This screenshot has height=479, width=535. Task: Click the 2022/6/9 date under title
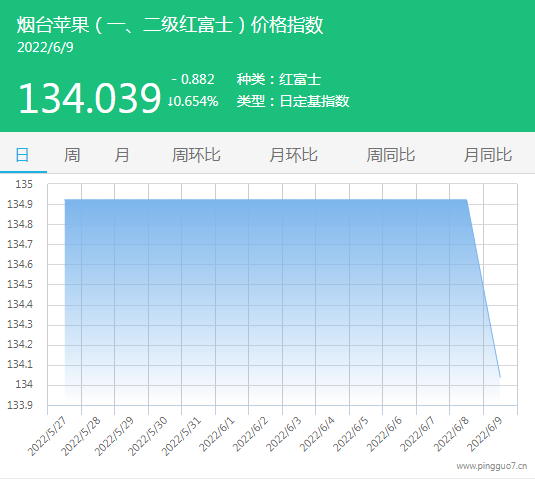click(45, 47)
